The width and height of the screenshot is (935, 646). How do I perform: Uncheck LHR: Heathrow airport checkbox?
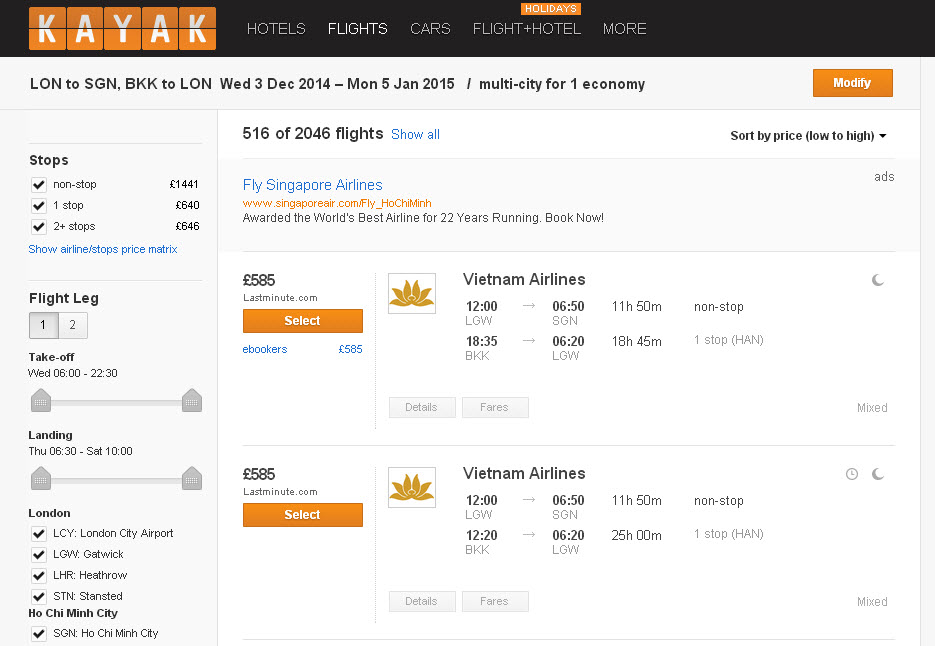[x=39, y=575]
